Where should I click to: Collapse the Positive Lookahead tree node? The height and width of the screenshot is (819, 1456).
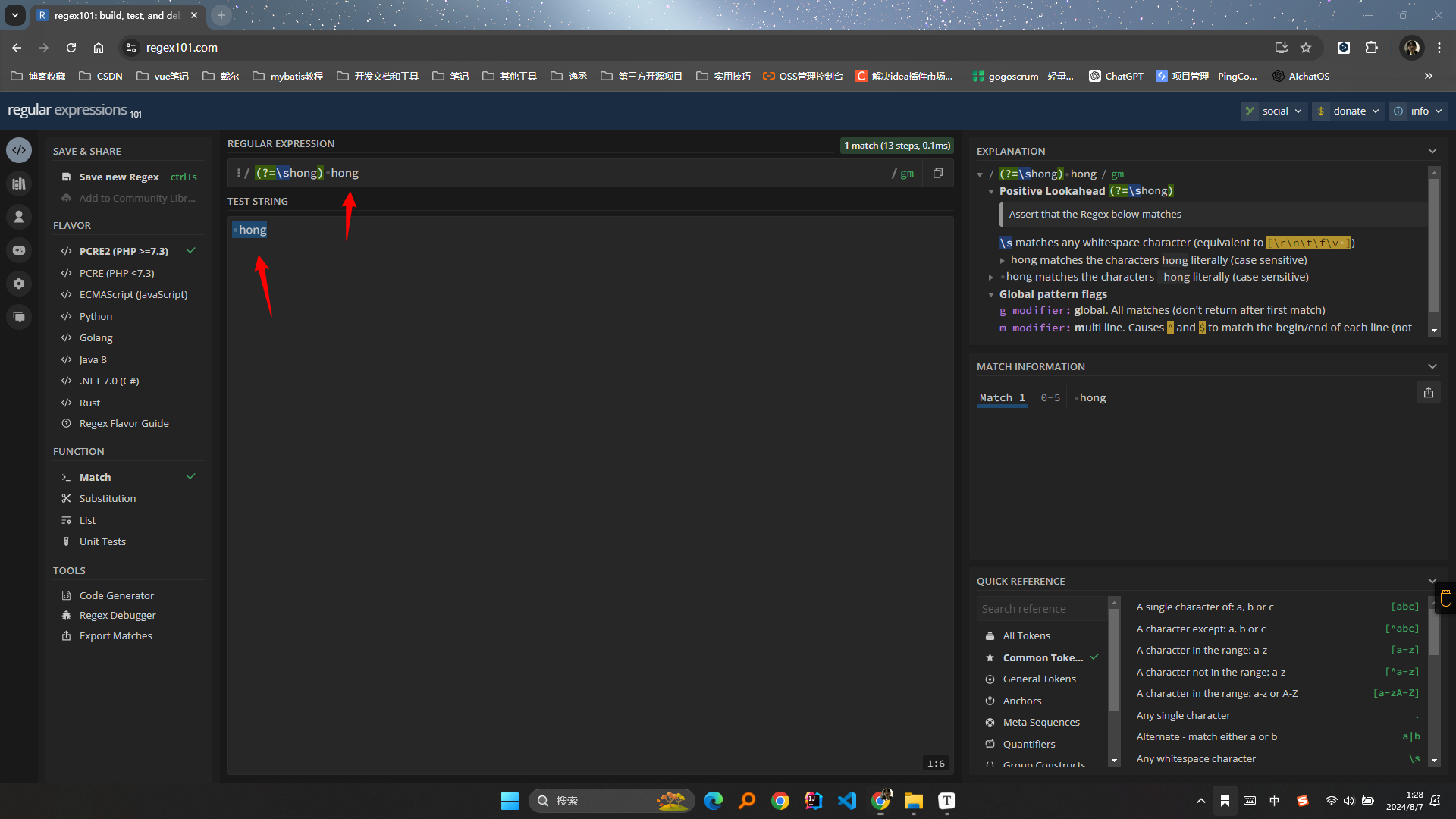coord(991,191)
